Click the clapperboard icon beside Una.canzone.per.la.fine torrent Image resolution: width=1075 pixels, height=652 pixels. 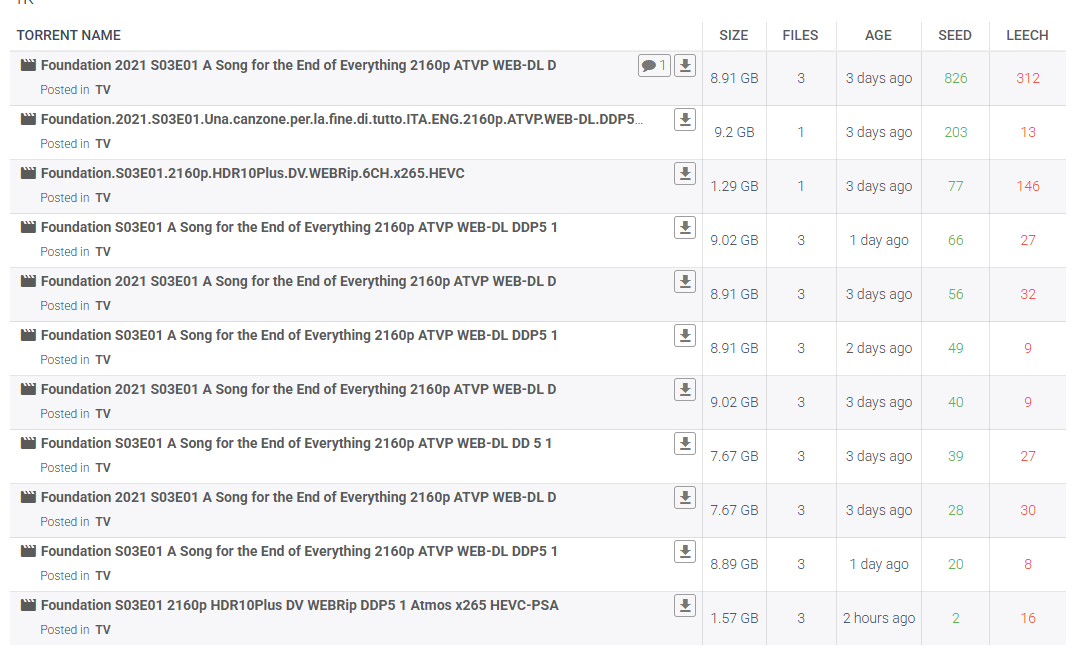click(x=28, y=119)
